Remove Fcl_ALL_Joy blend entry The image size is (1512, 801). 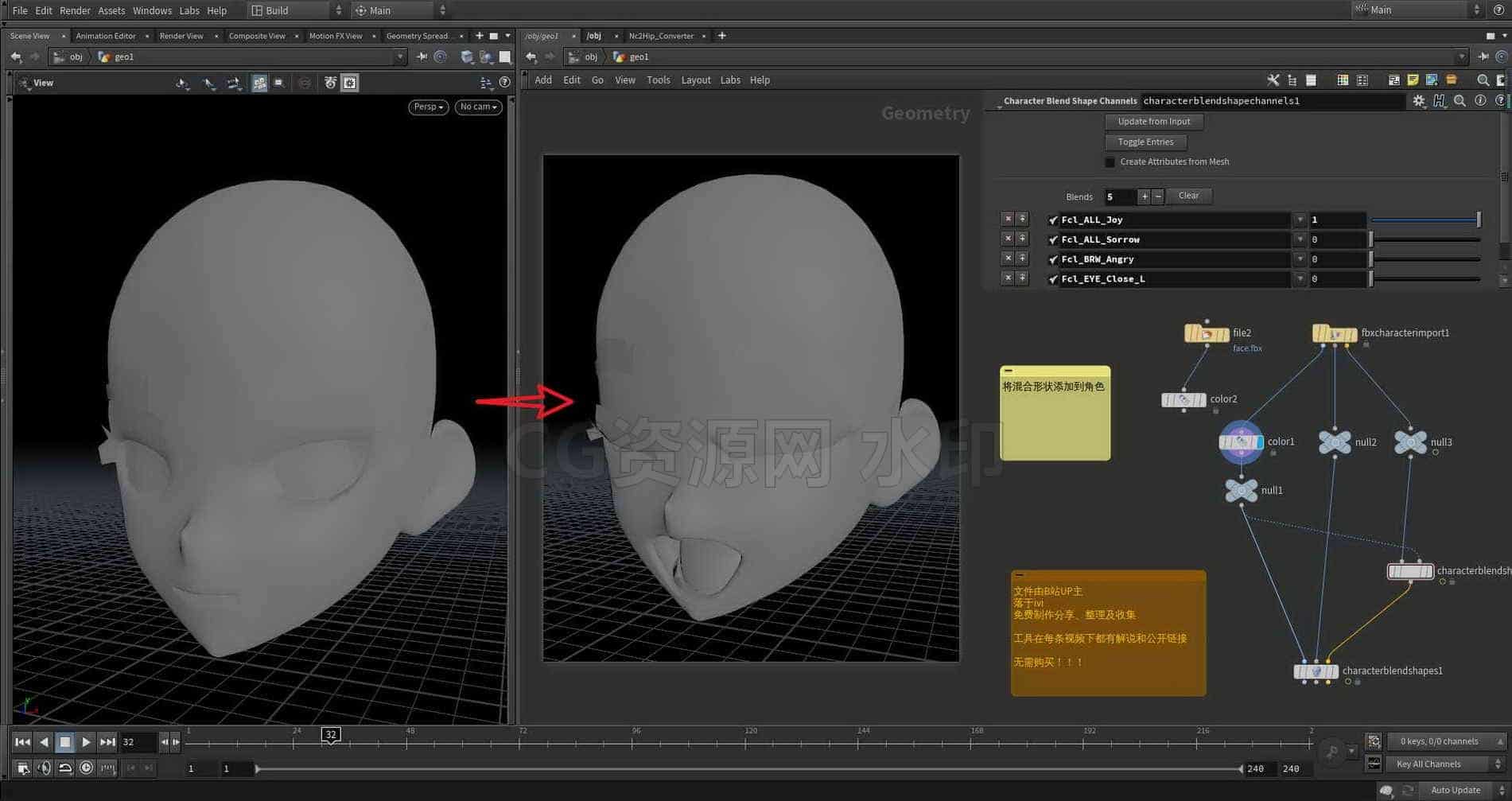point(1008,220)
